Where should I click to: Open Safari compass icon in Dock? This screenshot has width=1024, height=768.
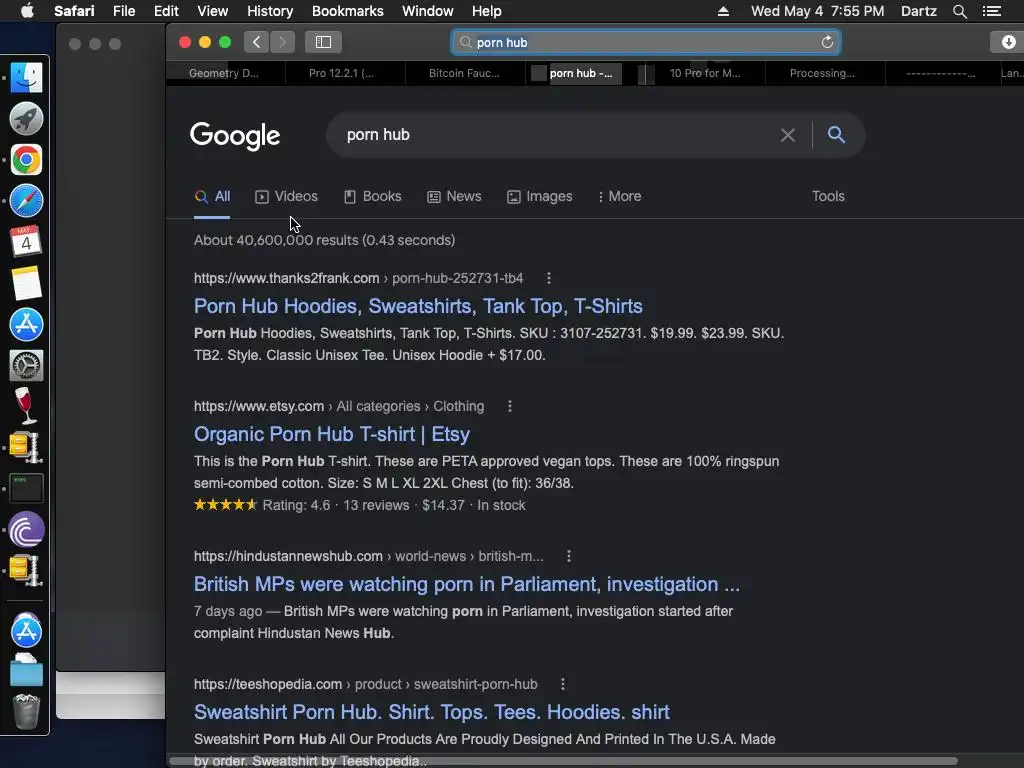[26, 201]
